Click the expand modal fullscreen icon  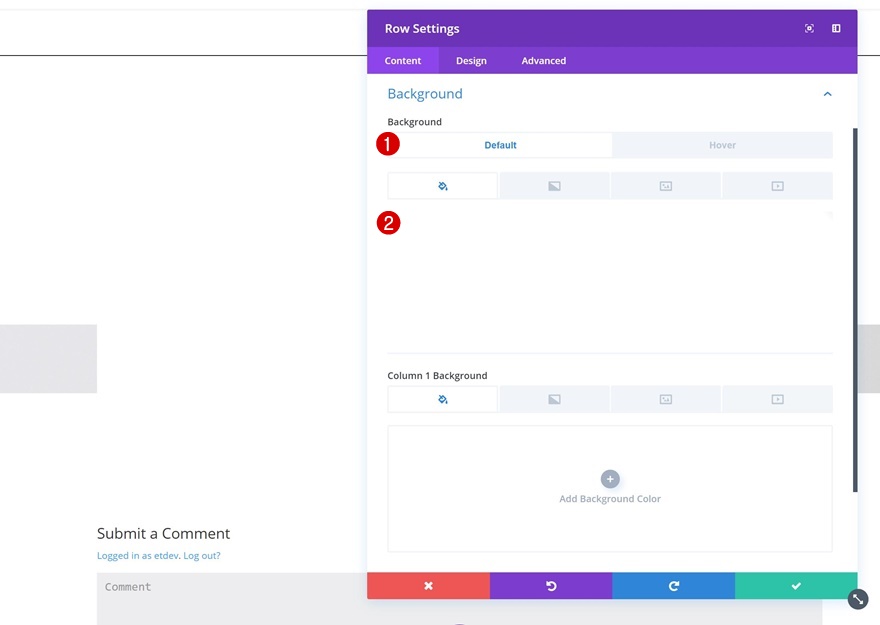click(x=809, y=29)
